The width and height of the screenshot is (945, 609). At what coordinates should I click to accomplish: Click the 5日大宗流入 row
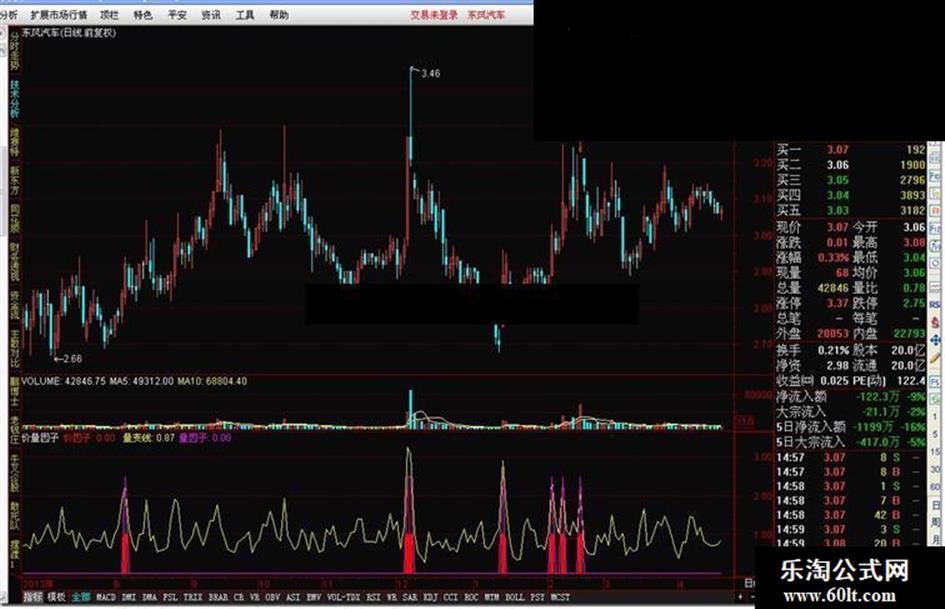point(850,442)
